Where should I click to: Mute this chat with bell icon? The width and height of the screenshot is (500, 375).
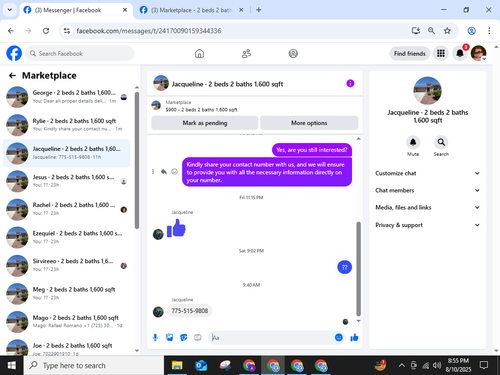tap(413, 142)
